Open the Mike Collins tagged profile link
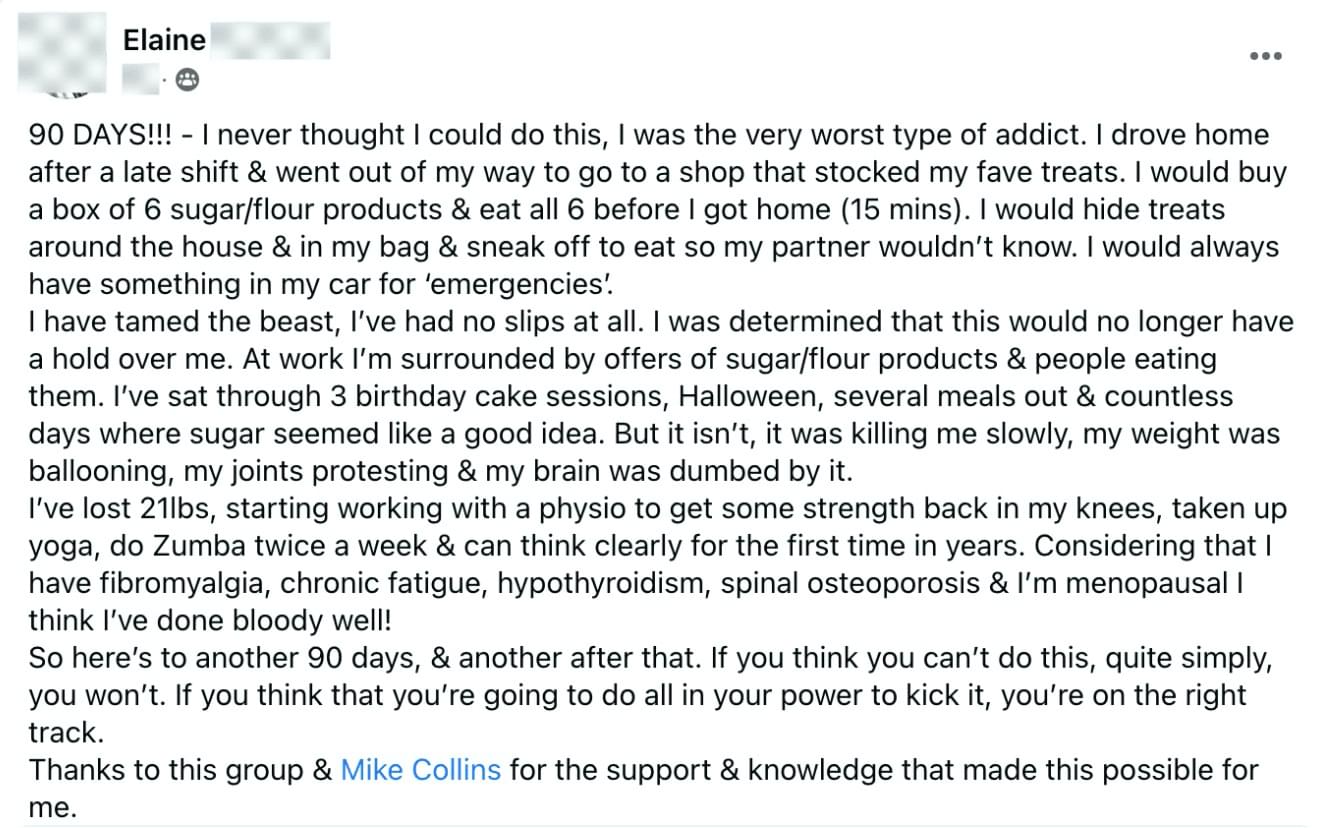The height and width of the screenshot is (828, 1320). [420, 770]
